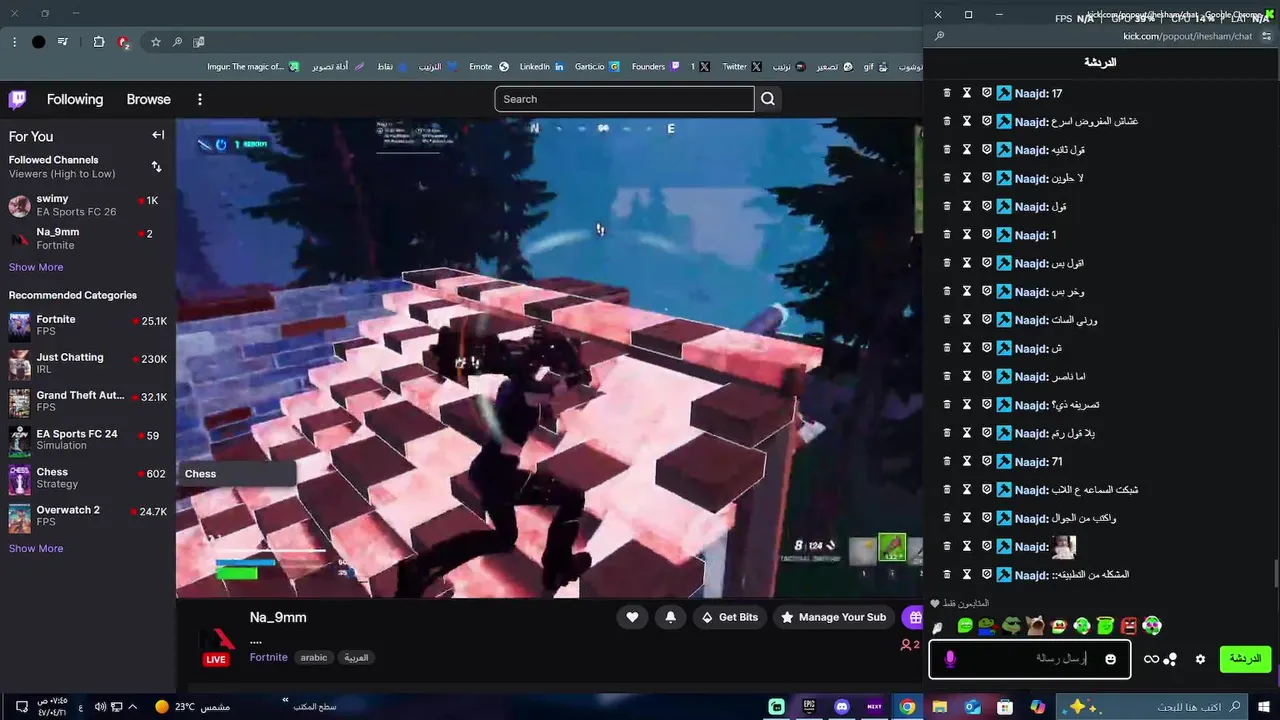This screenshot has width=1280, height=720.
Task: Open Following tab on Twitch
Action: (x=75, y=99)
